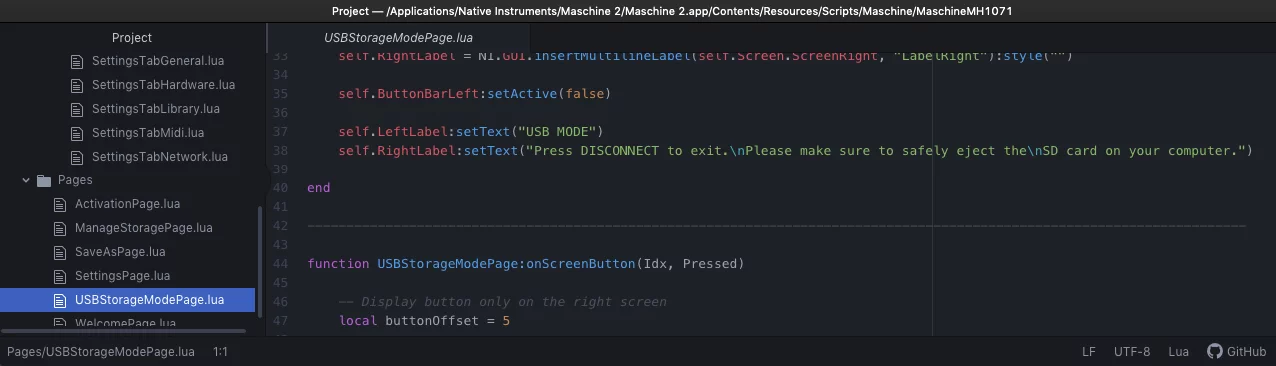This screenshot has width=1276, height=366.
Task: Click the "end" keyword on line 40
Action: pyautogui.click(x=319, y=188)
